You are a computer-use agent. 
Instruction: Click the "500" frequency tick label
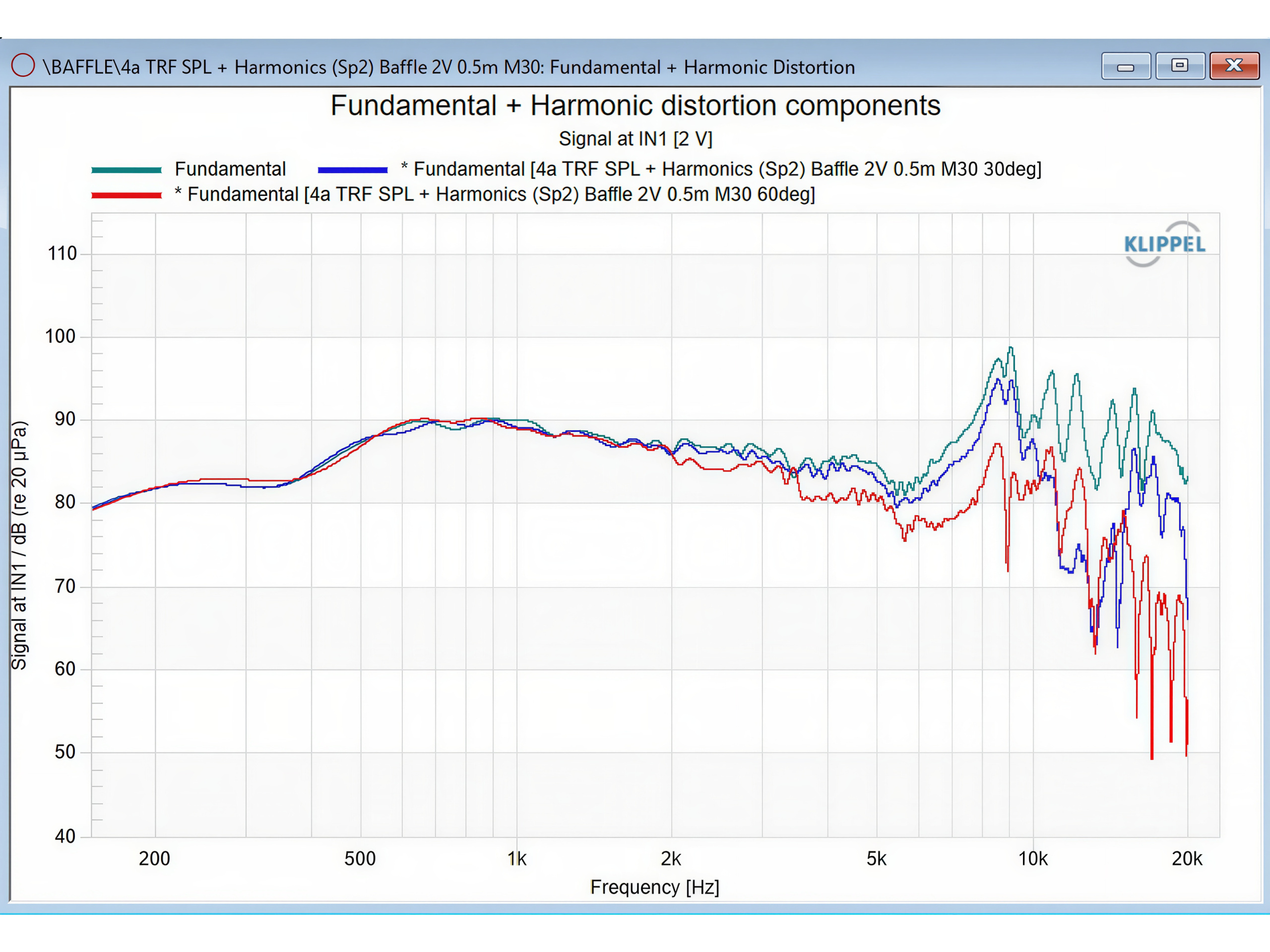(x=360, y=858)
